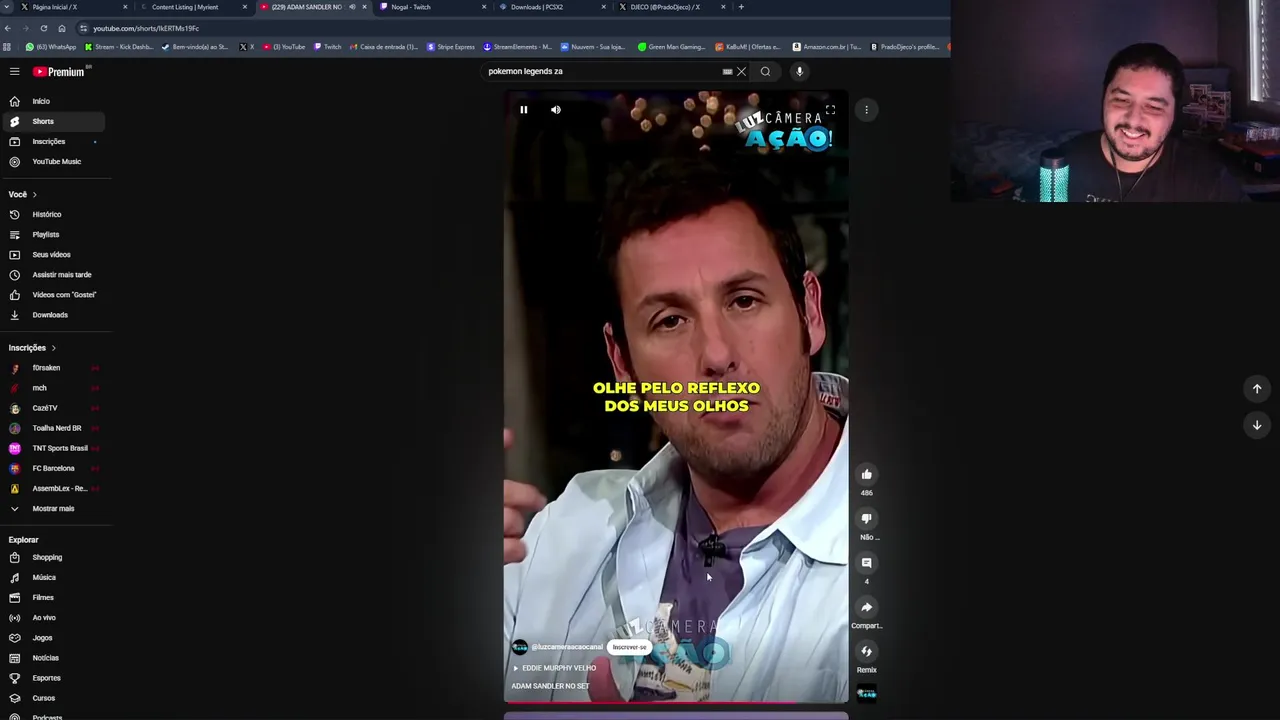The width and height of the screenshot is (1280, 720).
Task: Expand the Inscrições section header
Action: 33,347
